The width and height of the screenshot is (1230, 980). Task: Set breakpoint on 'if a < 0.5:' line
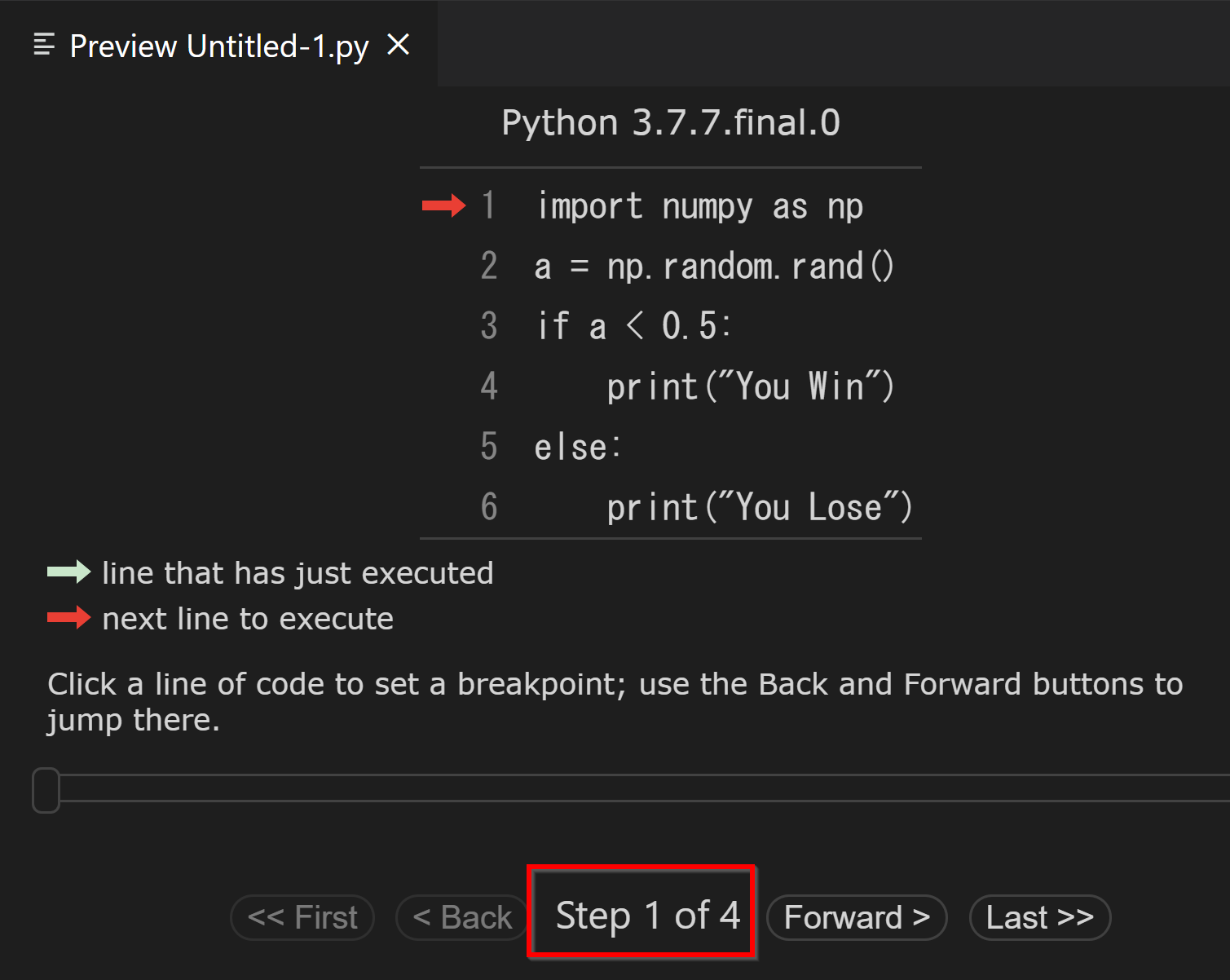point(633,326)
